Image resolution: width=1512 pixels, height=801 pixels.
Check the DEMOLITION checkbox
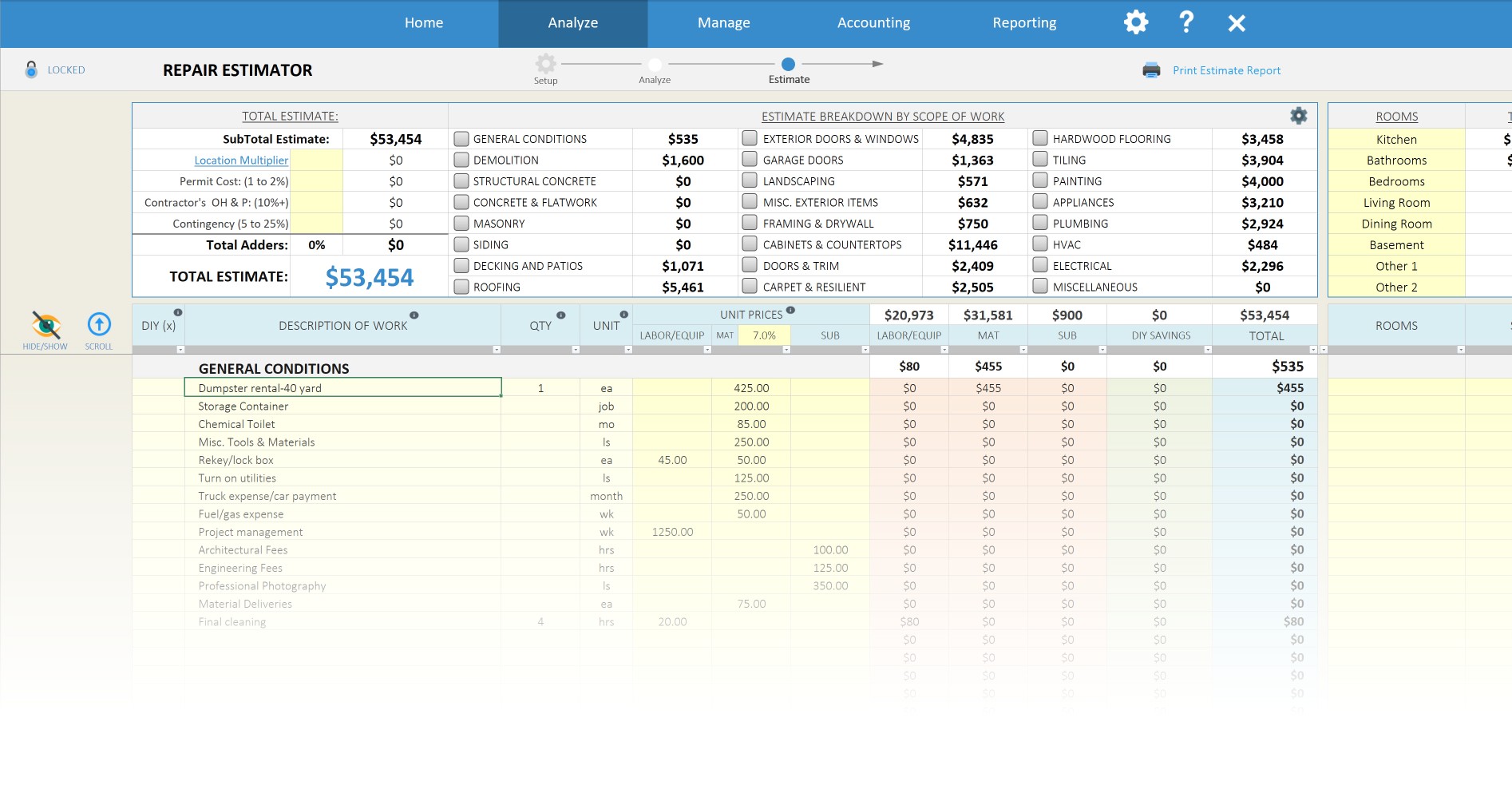pos(461,160)
